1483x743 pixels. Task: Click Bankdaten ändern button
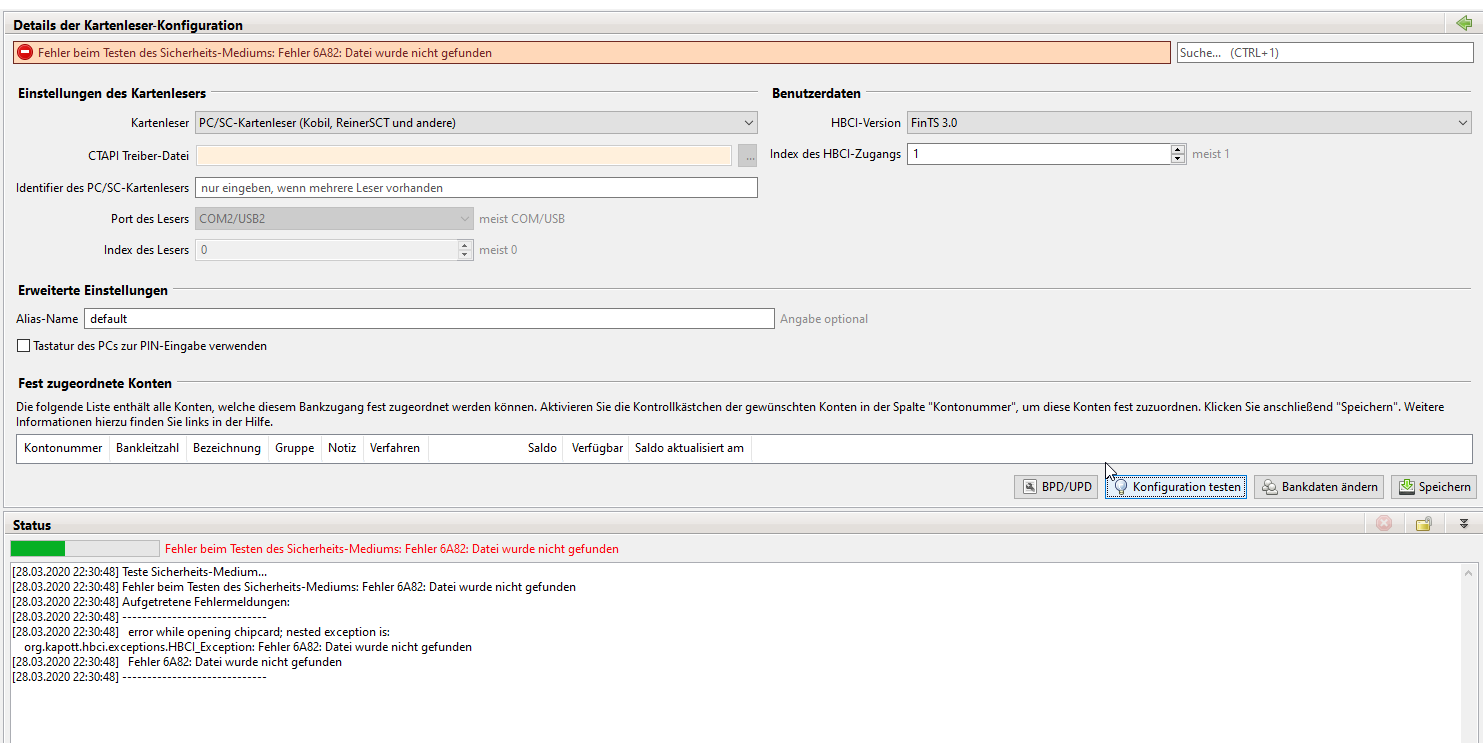(x=1319, y=487)
